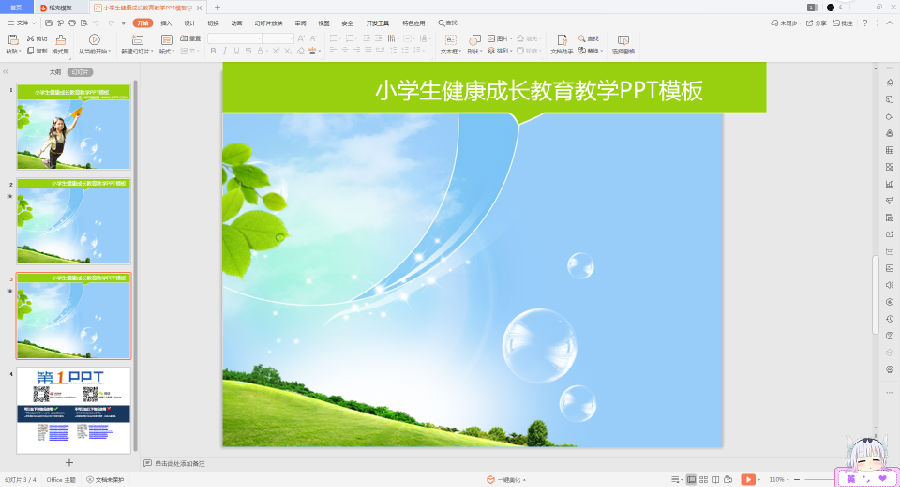
Task: Play slideshow with orange status bar button
Action: click(x=748, y=479)
